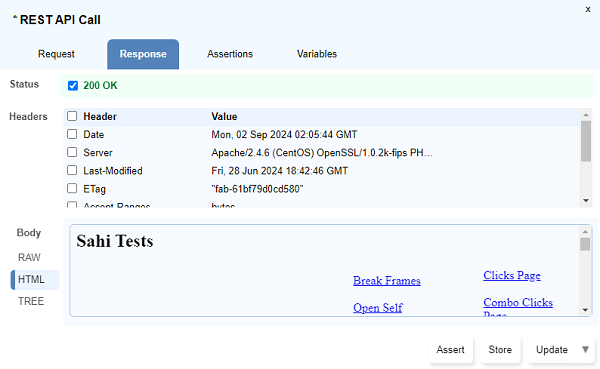Check the select-all Header checkbox
Viewport: 600px width, 369px height.
pos(72,116)
